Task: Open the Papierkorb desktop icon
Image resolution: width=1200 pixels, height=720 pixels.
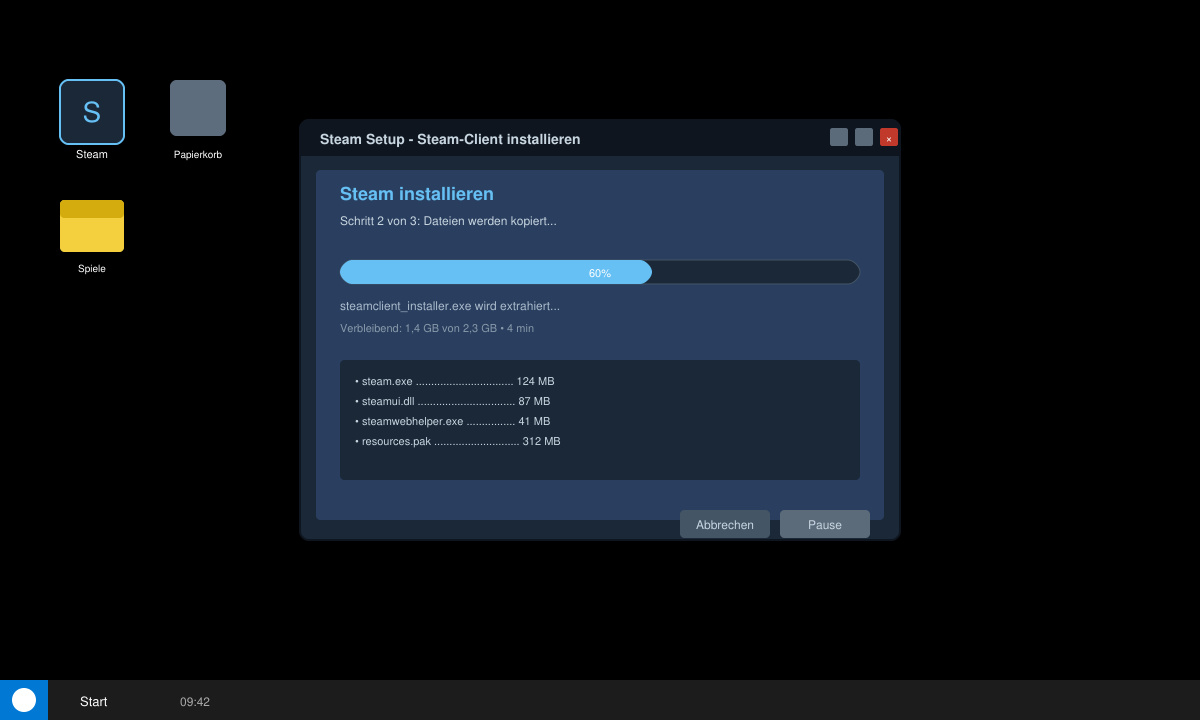Action: tap(198, 108)
